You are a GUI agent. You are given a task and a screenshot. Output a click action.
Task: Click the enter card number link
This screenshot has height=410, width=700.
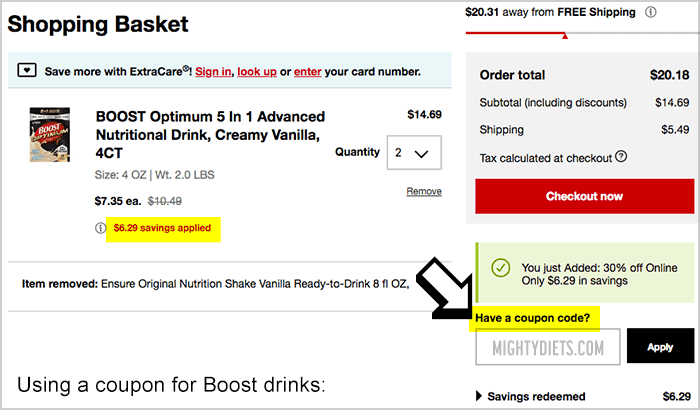click(x=308, y=71)
